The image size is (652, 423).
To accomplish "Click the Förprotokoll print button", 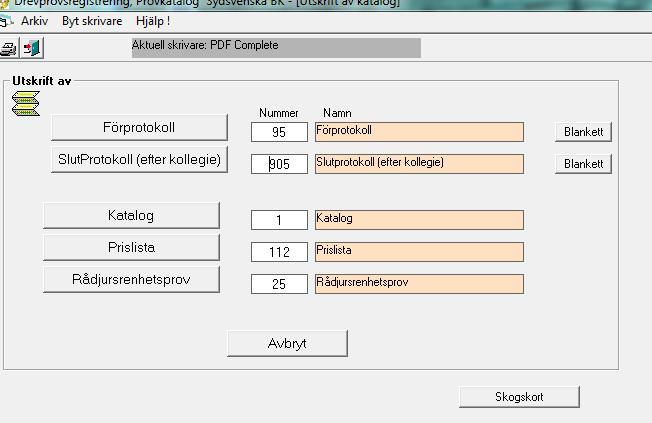I will [x=139, y=127].
